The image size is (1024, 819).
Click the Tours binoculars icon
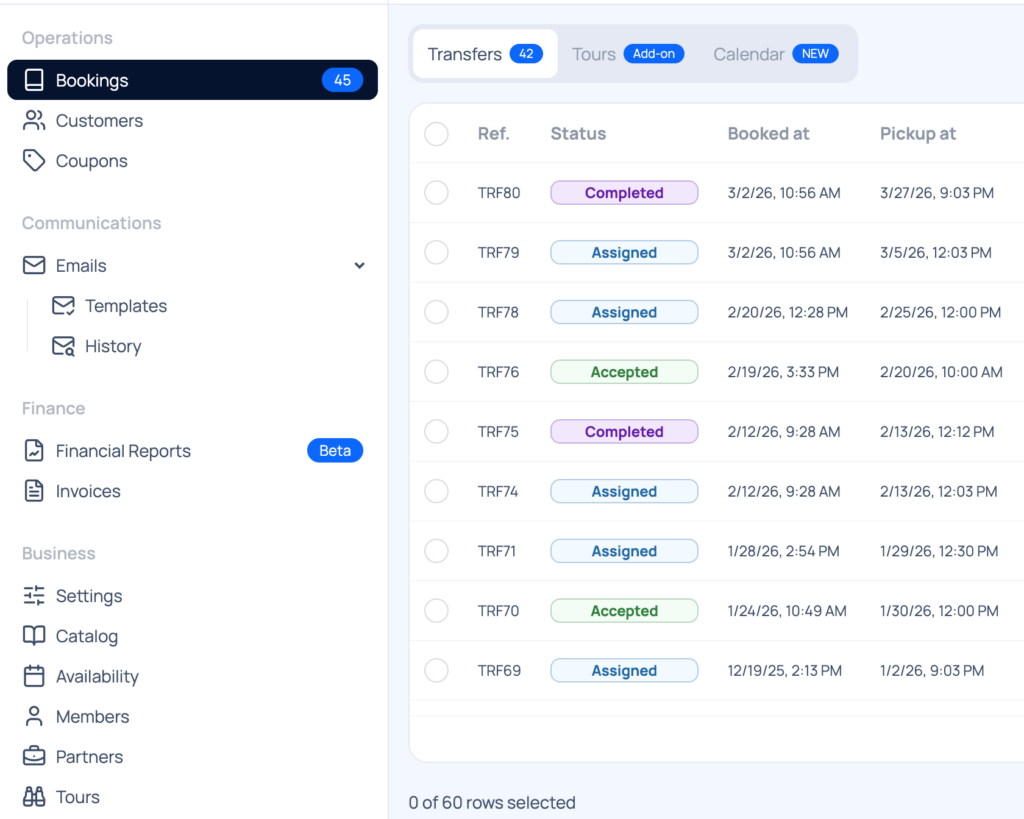(x=34, y=797)
